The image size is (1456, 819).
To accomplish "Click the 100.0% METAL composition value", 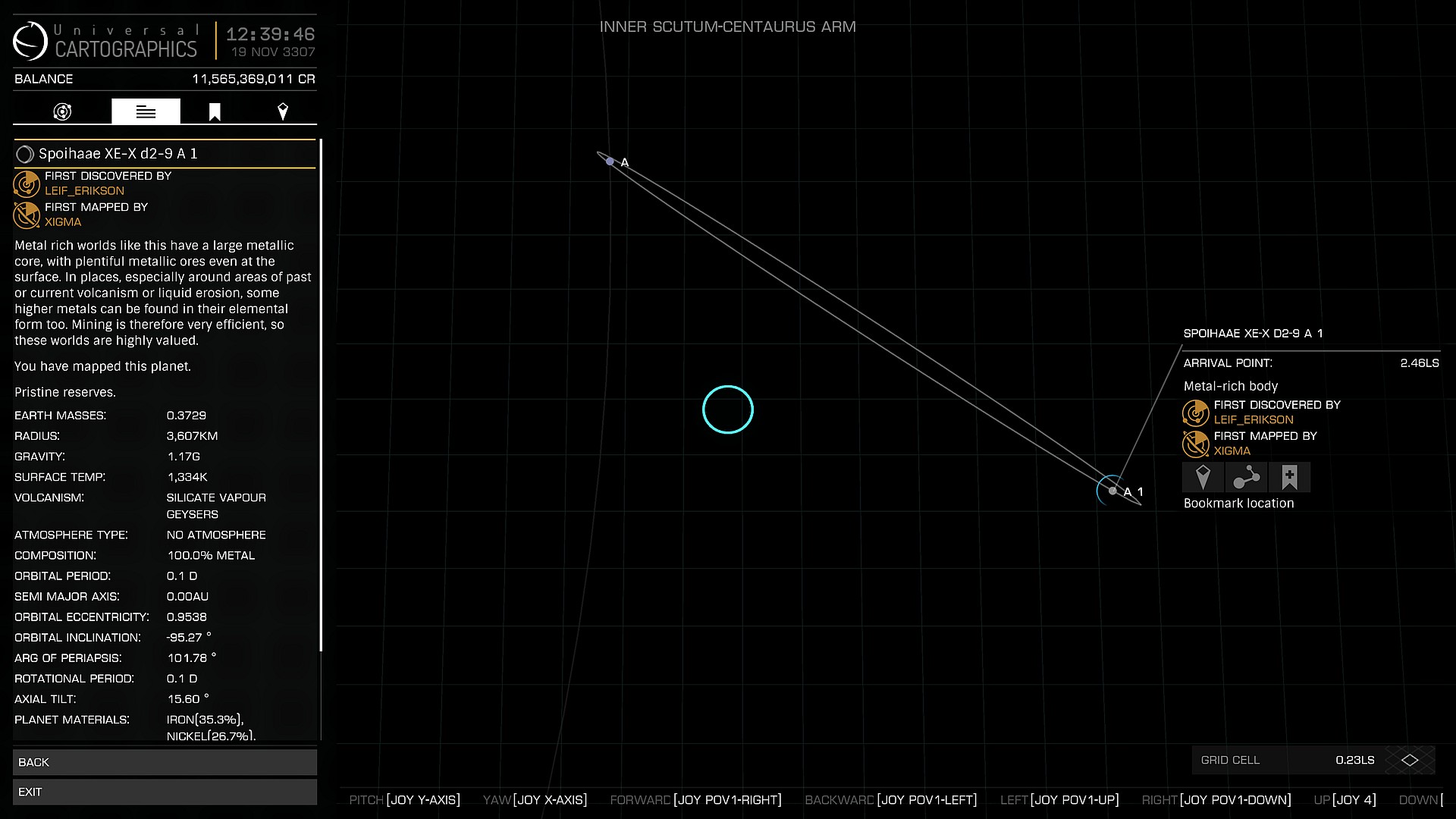I will coord(211,555).
